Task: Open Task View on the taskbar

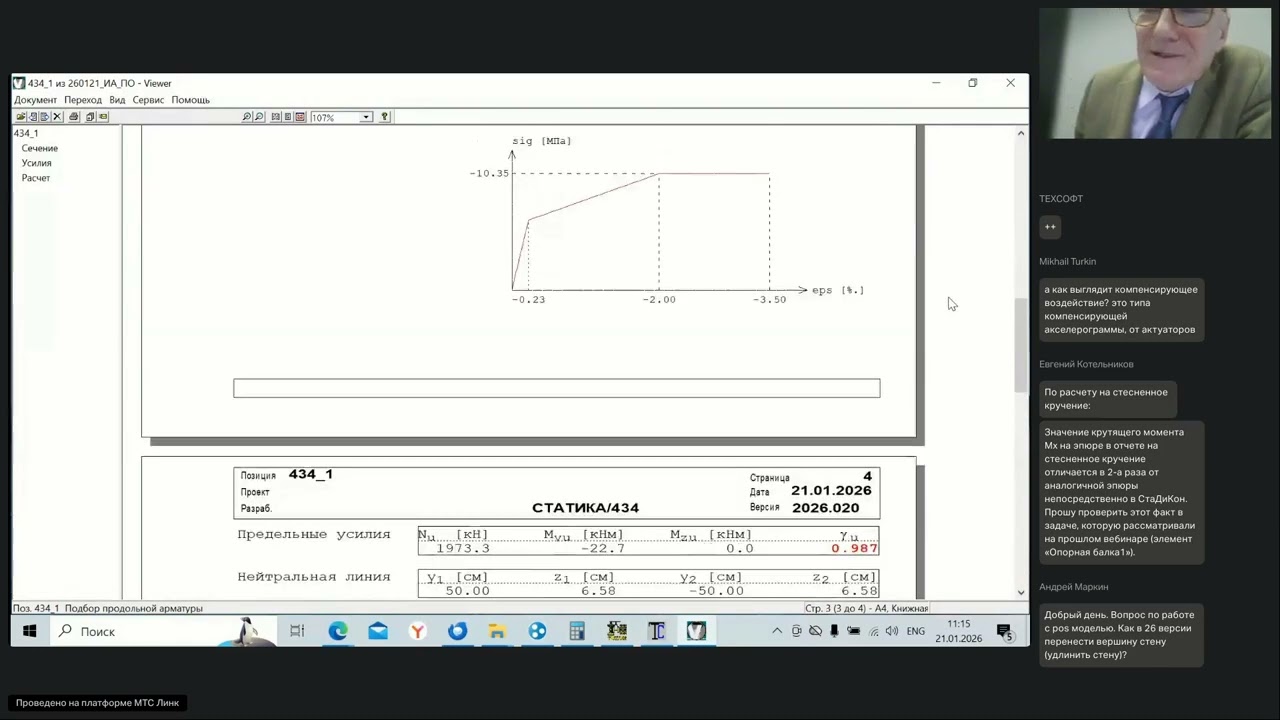Action: (297, 631)
